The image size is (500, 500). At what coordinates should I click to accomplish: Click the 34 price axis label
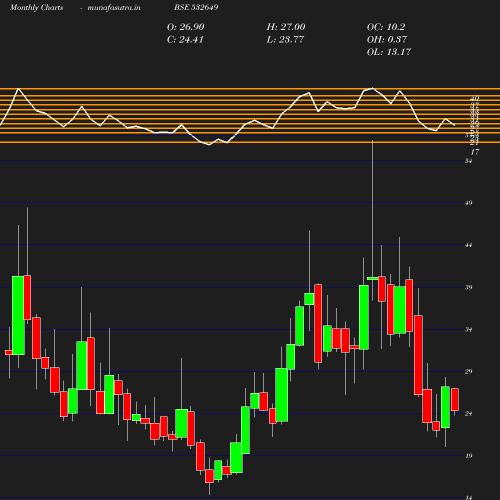(x=469, y=330)
